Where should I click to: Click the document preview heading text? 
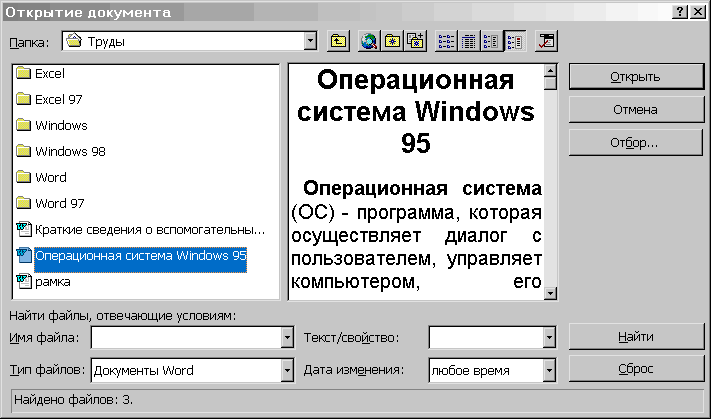pos(416,111)
